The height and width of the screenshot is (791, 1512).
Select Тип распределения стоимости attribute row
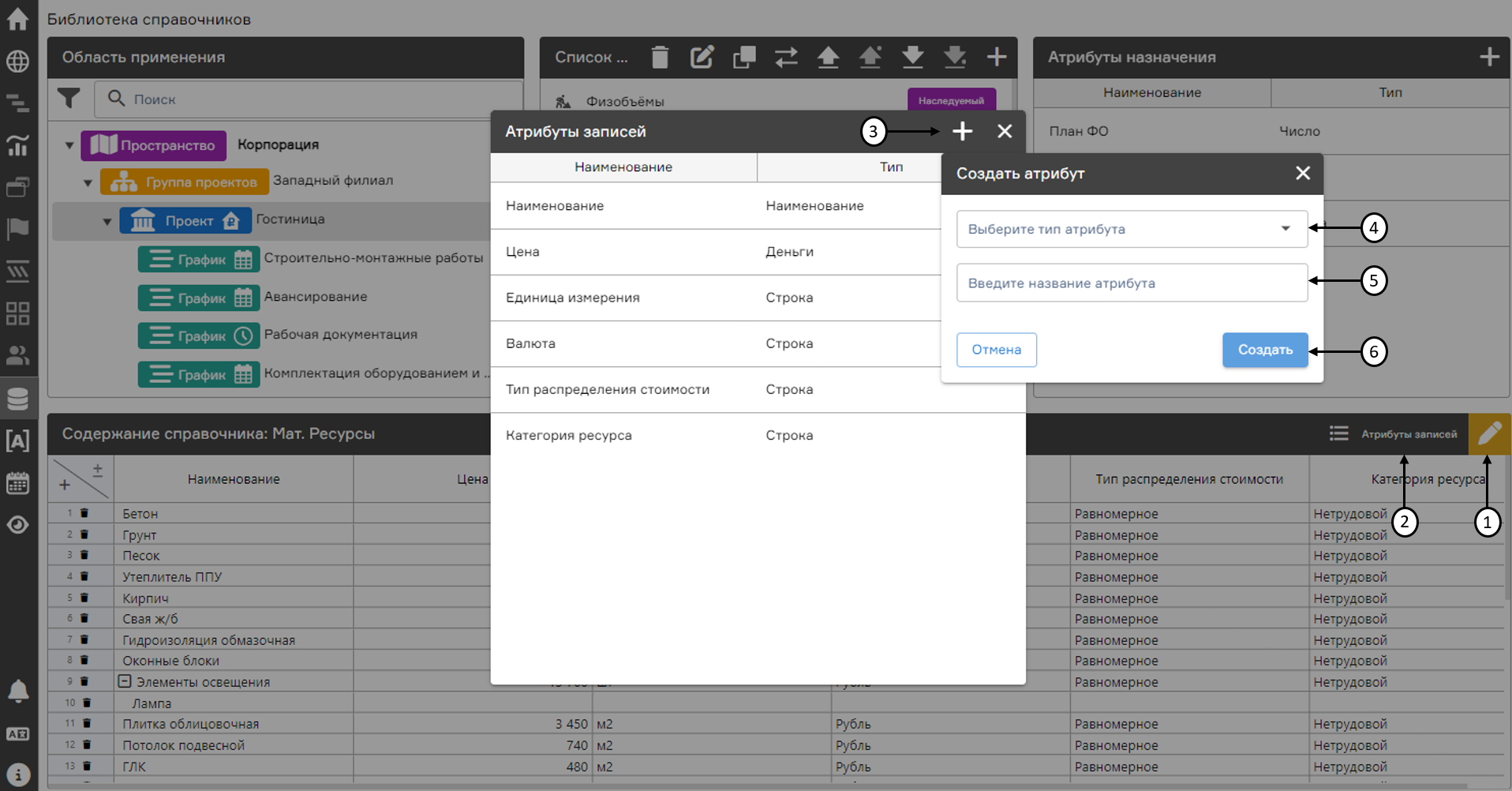[x=758, y=389]
